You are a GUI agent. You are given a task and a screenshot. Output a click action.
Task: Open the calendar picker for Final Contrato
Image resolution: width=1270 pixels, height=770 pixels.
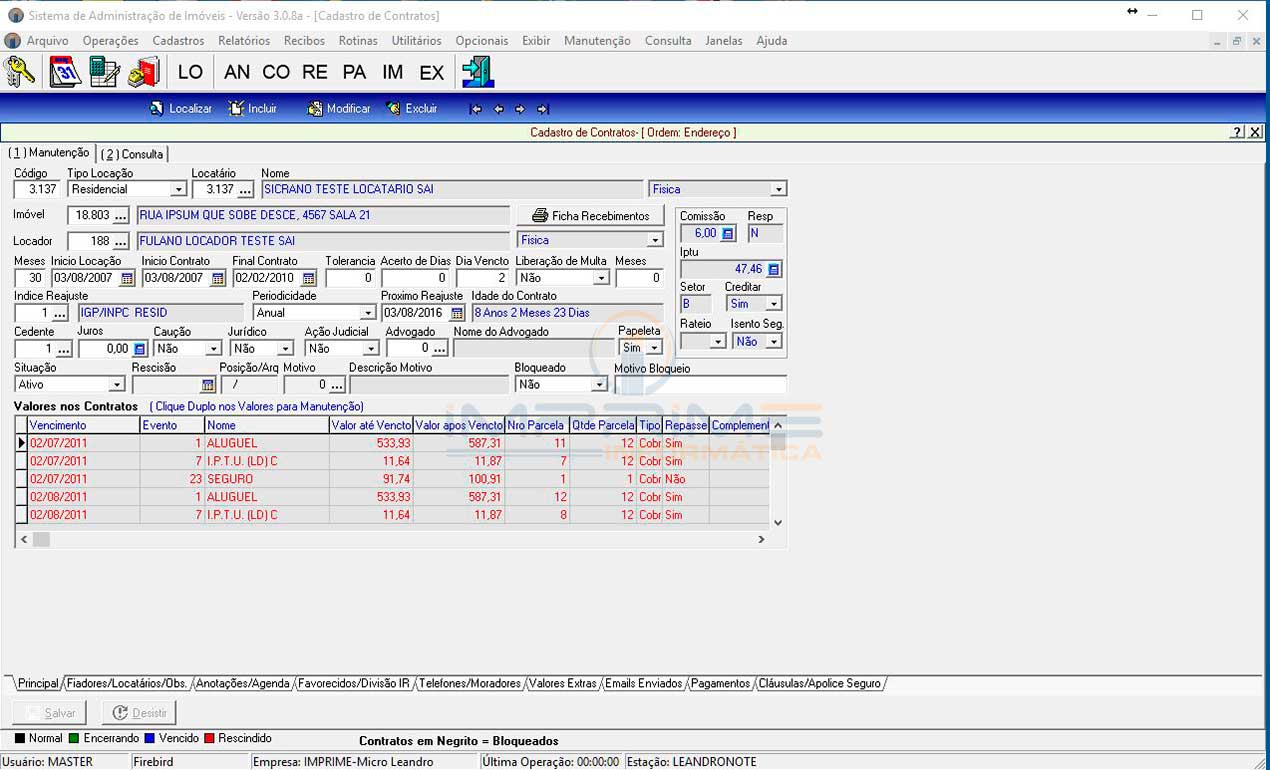pyautogui.click(x=309, y=279)
